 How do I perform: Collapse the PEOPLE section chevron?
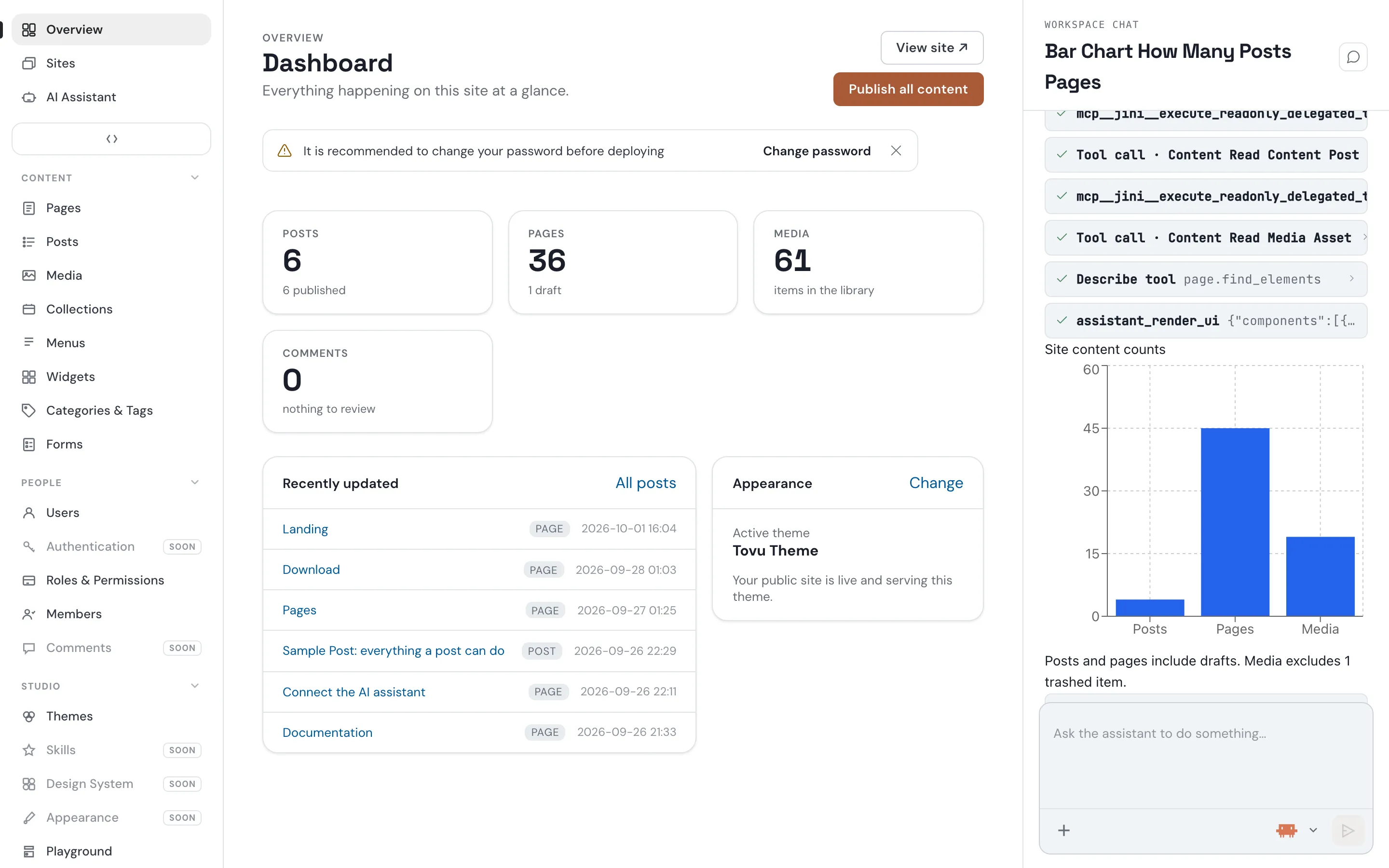(194, 482)
